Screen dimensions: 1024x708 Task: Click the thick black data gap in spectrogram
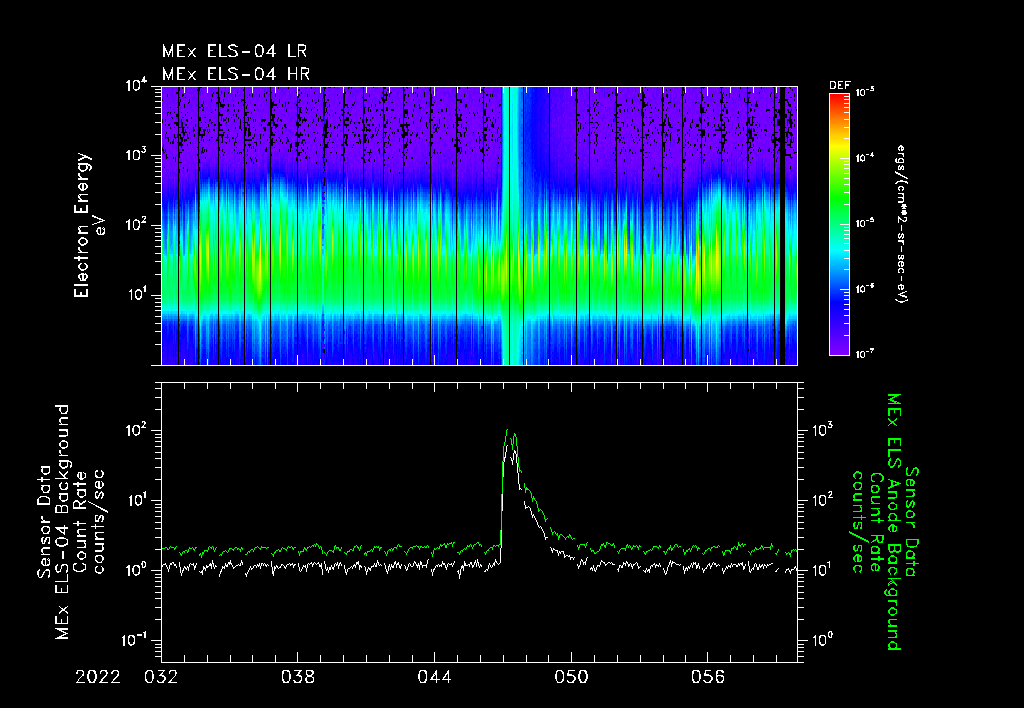click(x=782, y=225)
